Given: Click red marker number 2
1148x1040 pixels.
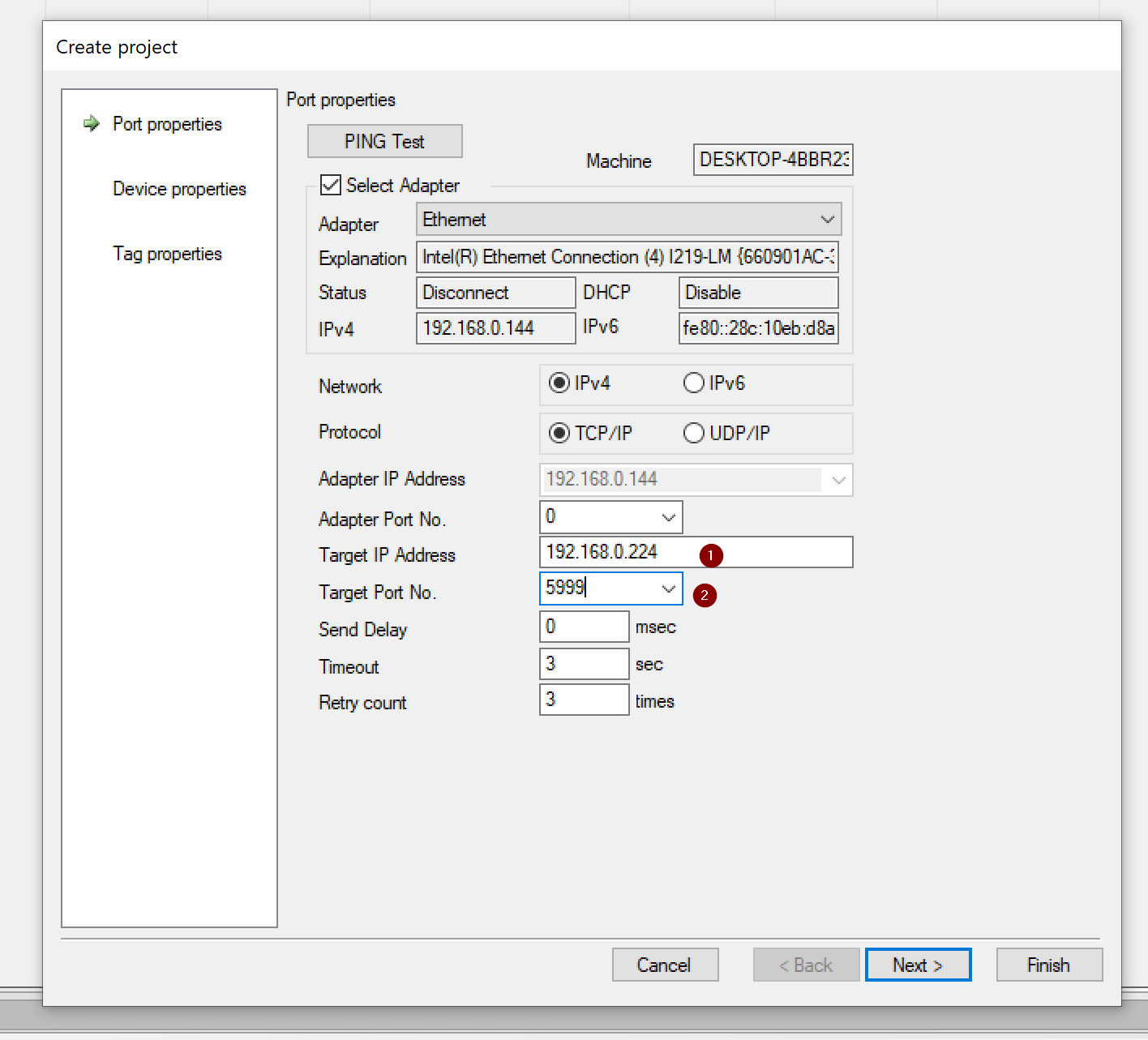Looking at the screenshot, I should (x=705, y=595).
